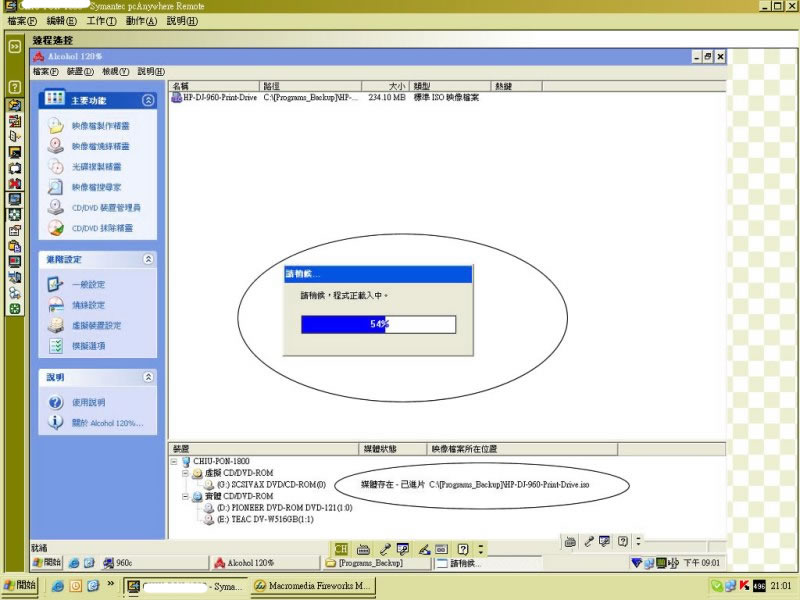The width and height of the screenshot is (800, 600).
Task: Click the 54% loading progress bar
Action: click(x=379, y=324)
